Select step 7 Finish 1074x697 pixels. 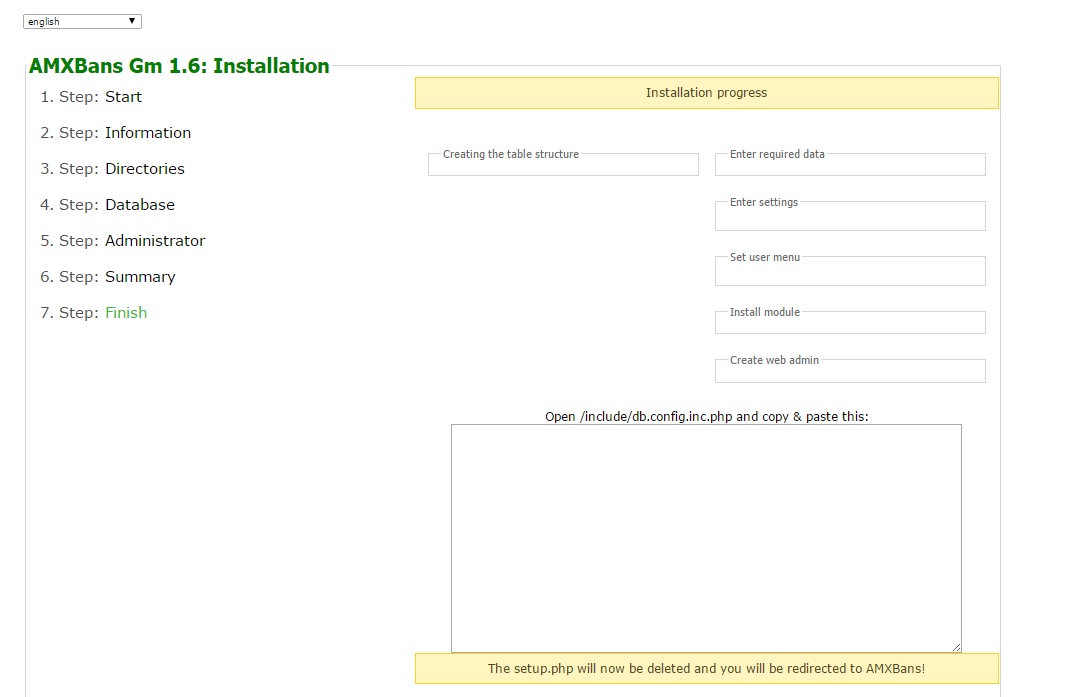[x=126, y=312]
